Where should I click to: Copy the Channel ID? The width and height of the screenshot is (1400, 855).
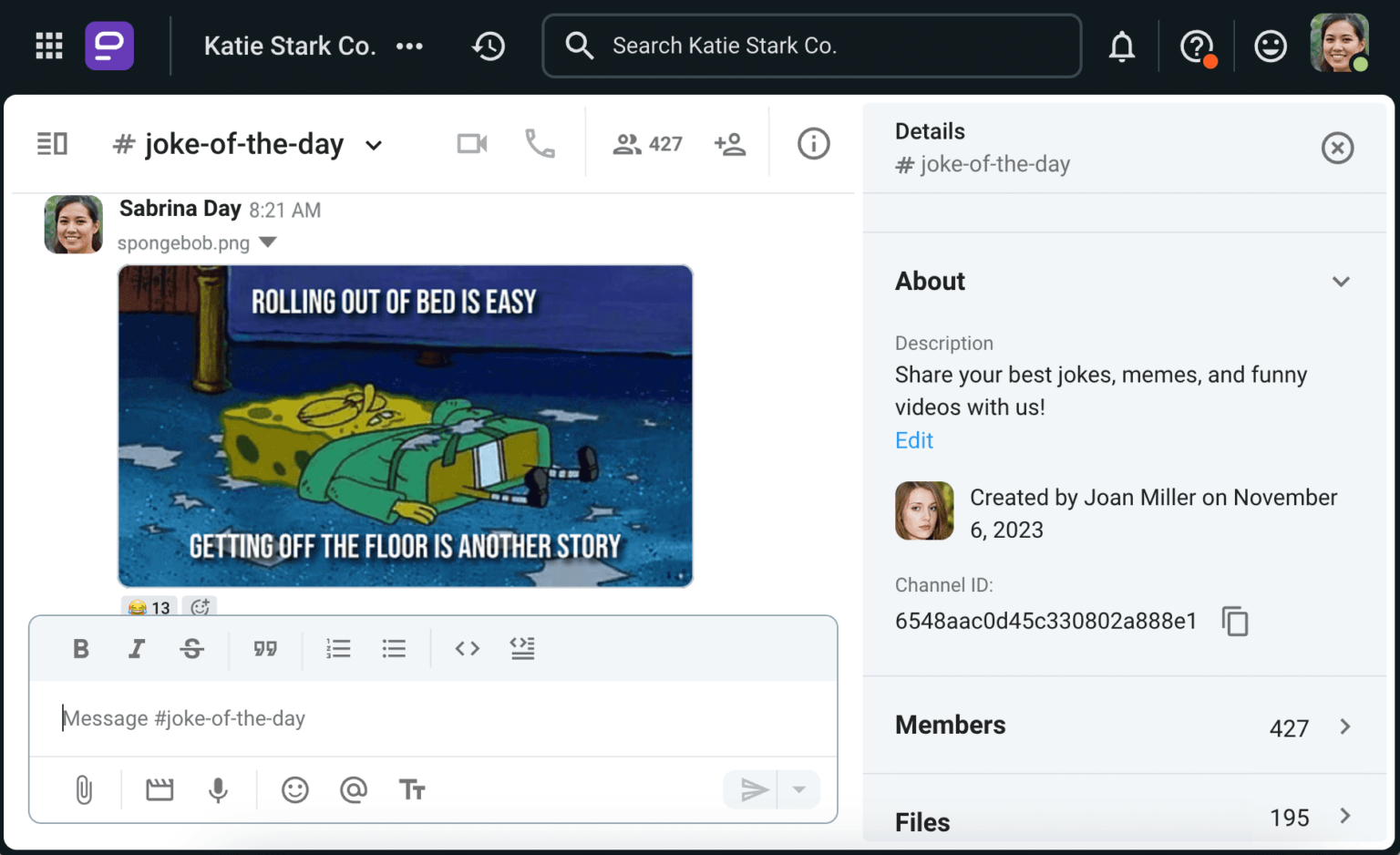coord(1235,621)
